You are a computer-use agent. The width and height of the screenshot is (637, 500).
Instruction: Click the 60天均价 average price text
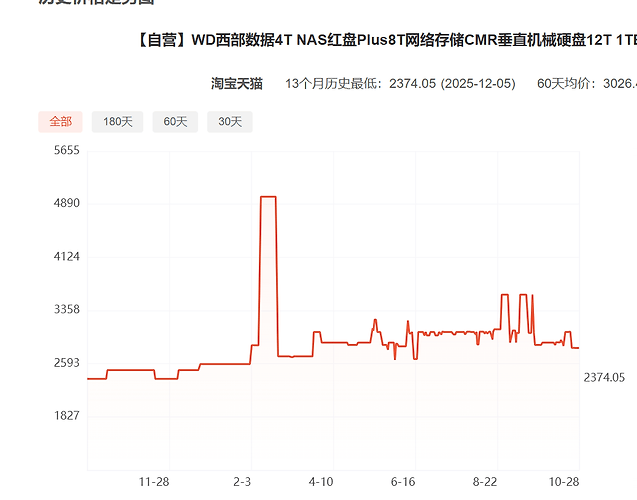[x=587, y=83]
